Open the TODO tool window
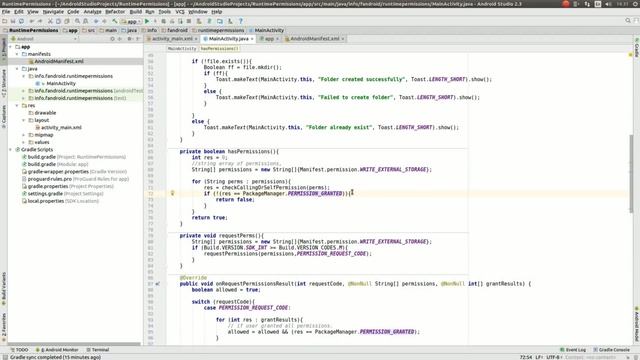This screenshot has width=640, height=360. coord(19,350)
